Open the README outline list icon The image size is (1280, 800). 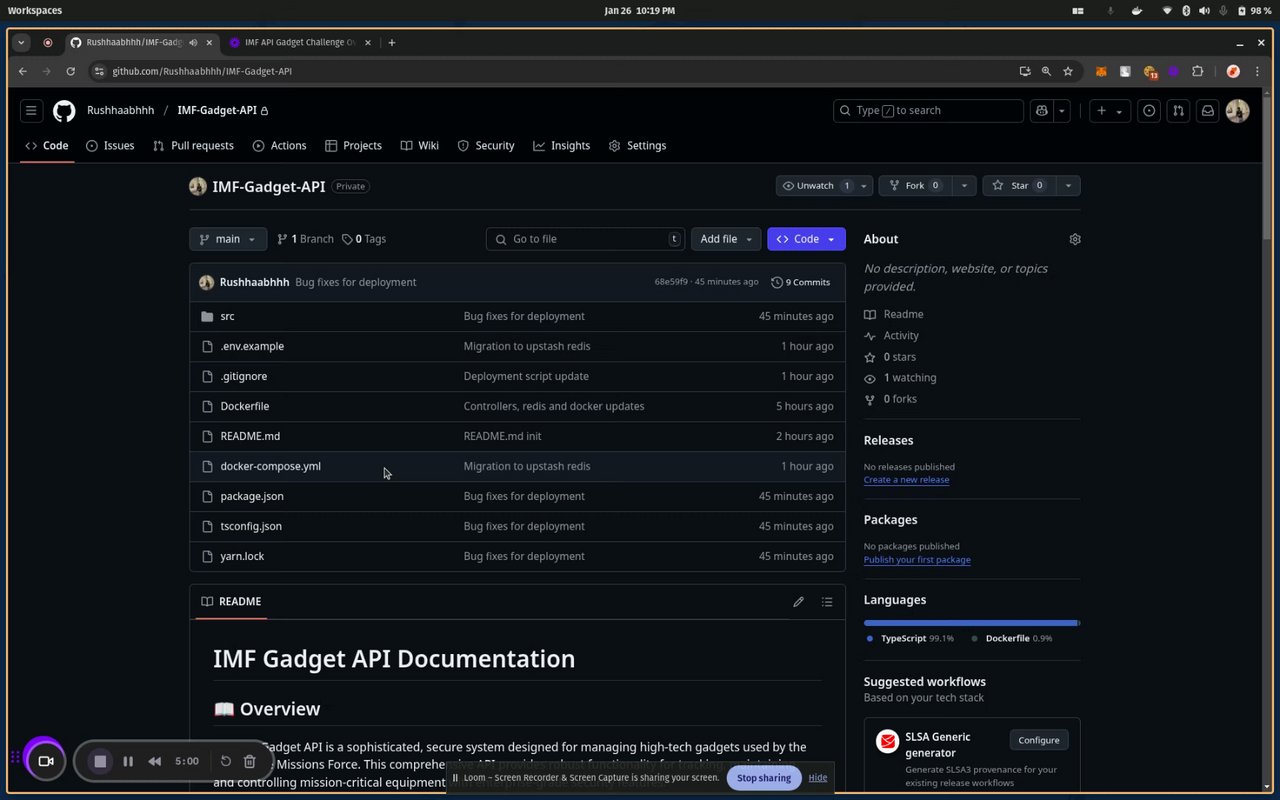[827, 602]
